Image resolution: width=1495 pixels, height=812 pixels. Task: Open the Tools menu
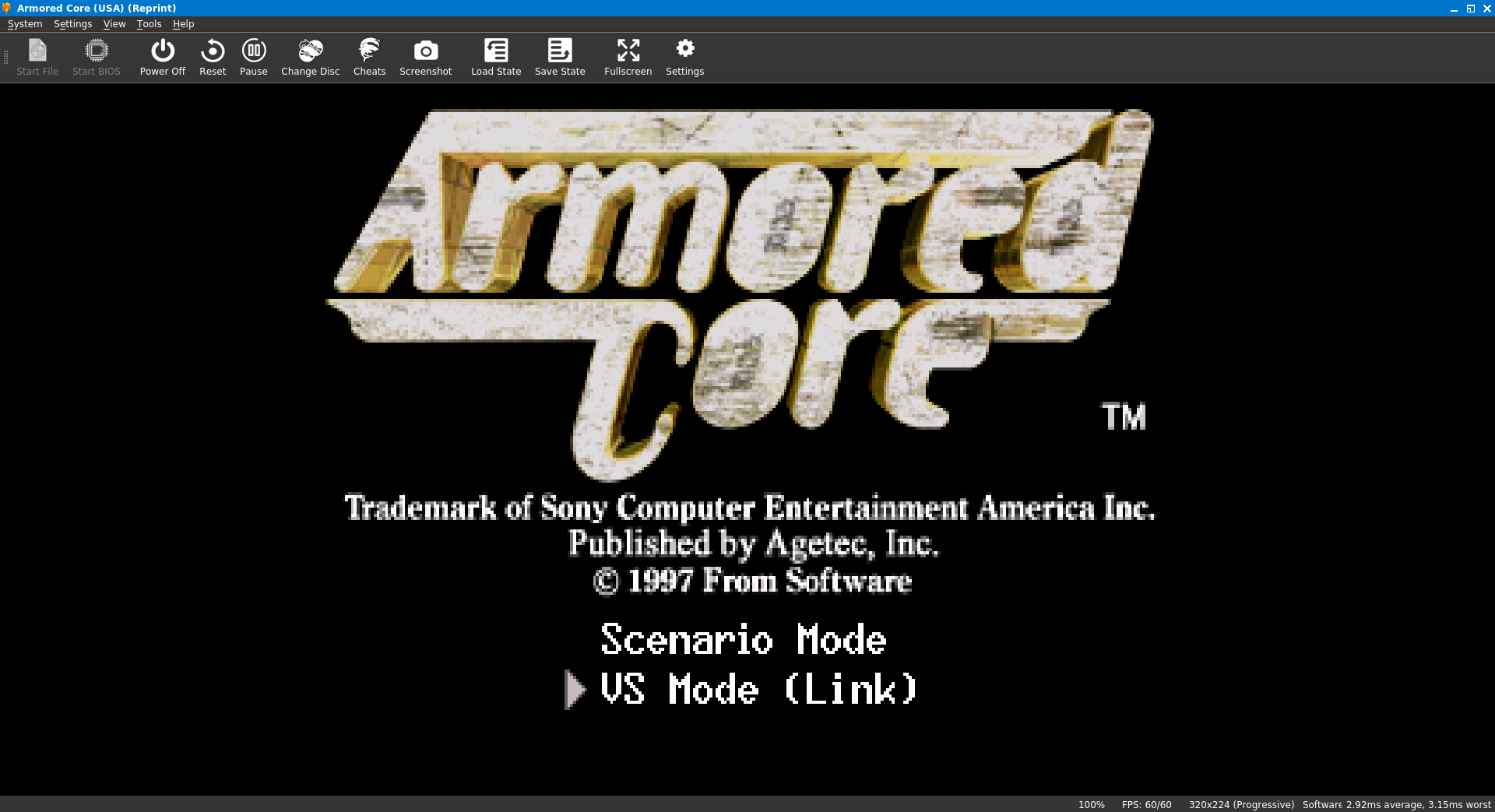pyautogui.click(x=149, y=24)
